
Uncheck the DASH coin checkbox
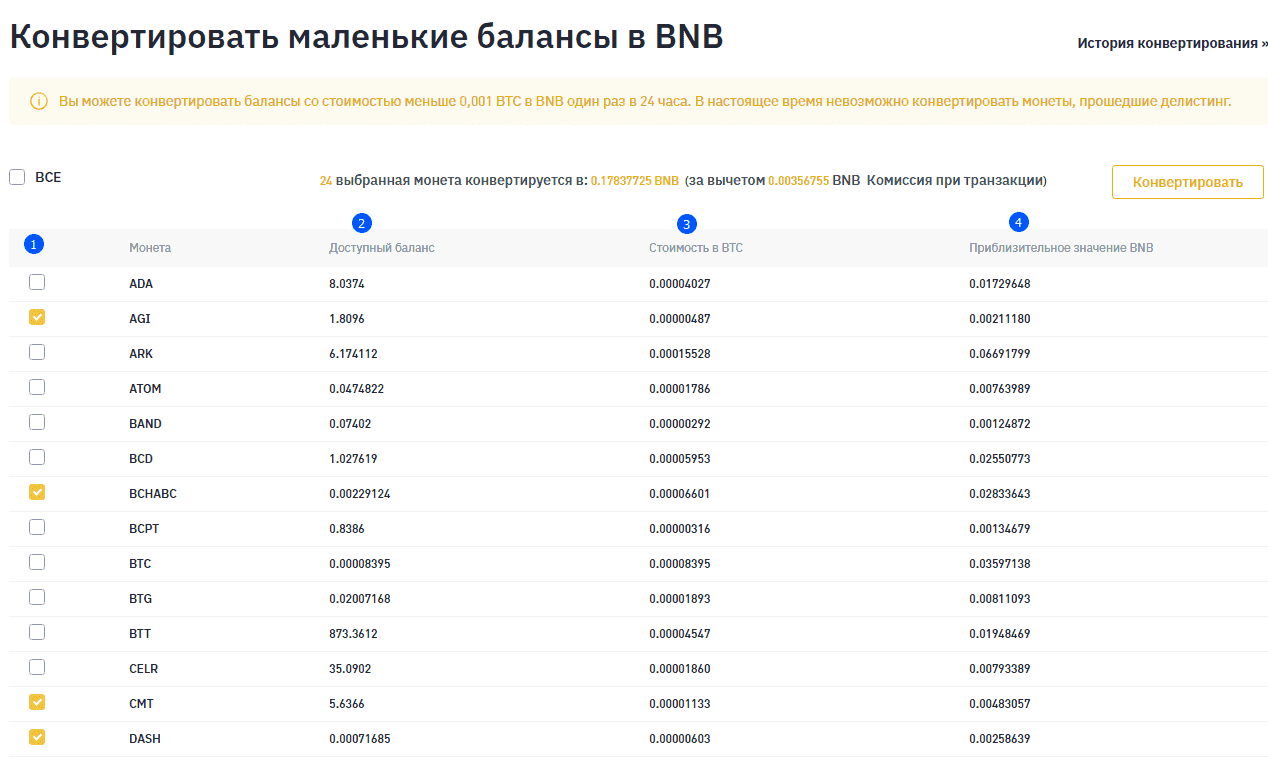coord(37,738)
